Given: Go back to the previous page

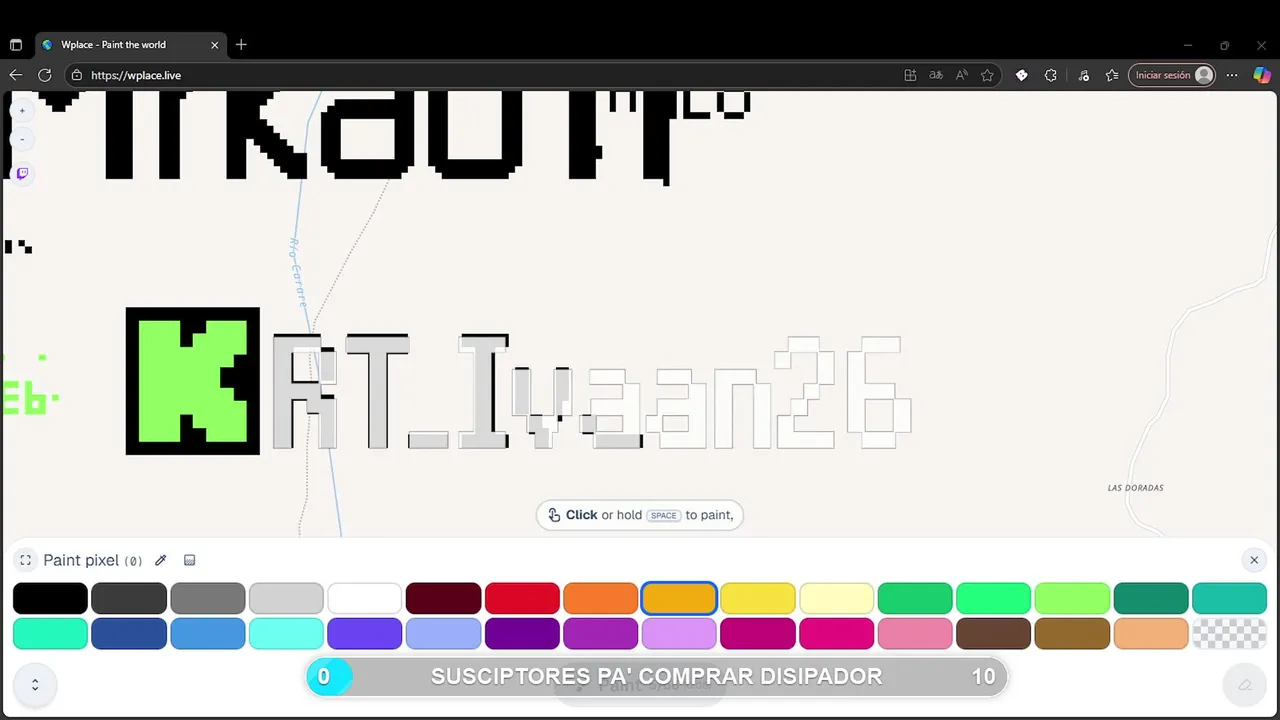Looking at the screenshot, I should point(15,75).
